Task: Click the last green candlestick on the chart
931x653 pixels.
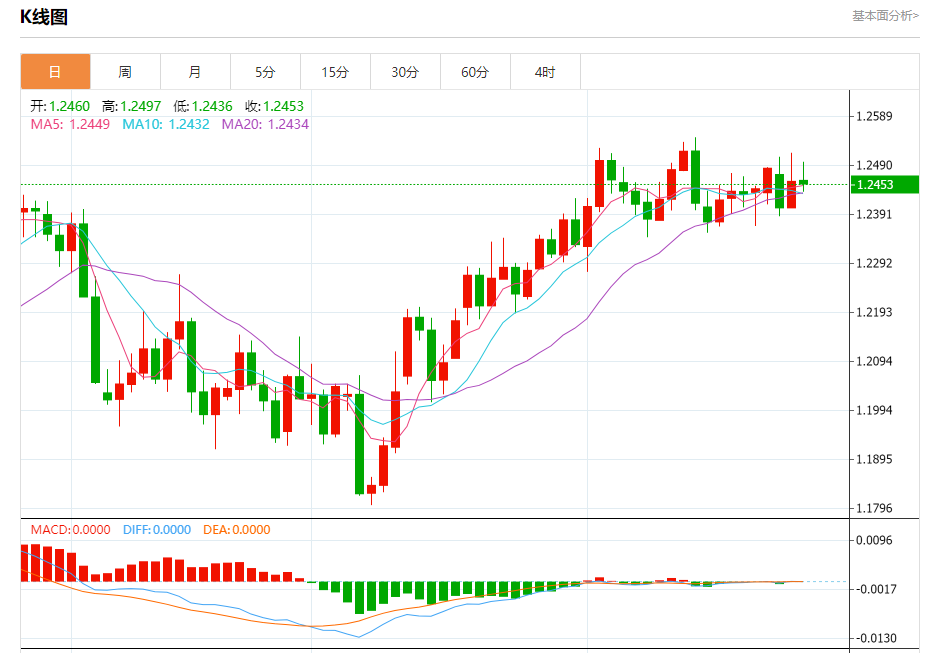Action: 803,182
